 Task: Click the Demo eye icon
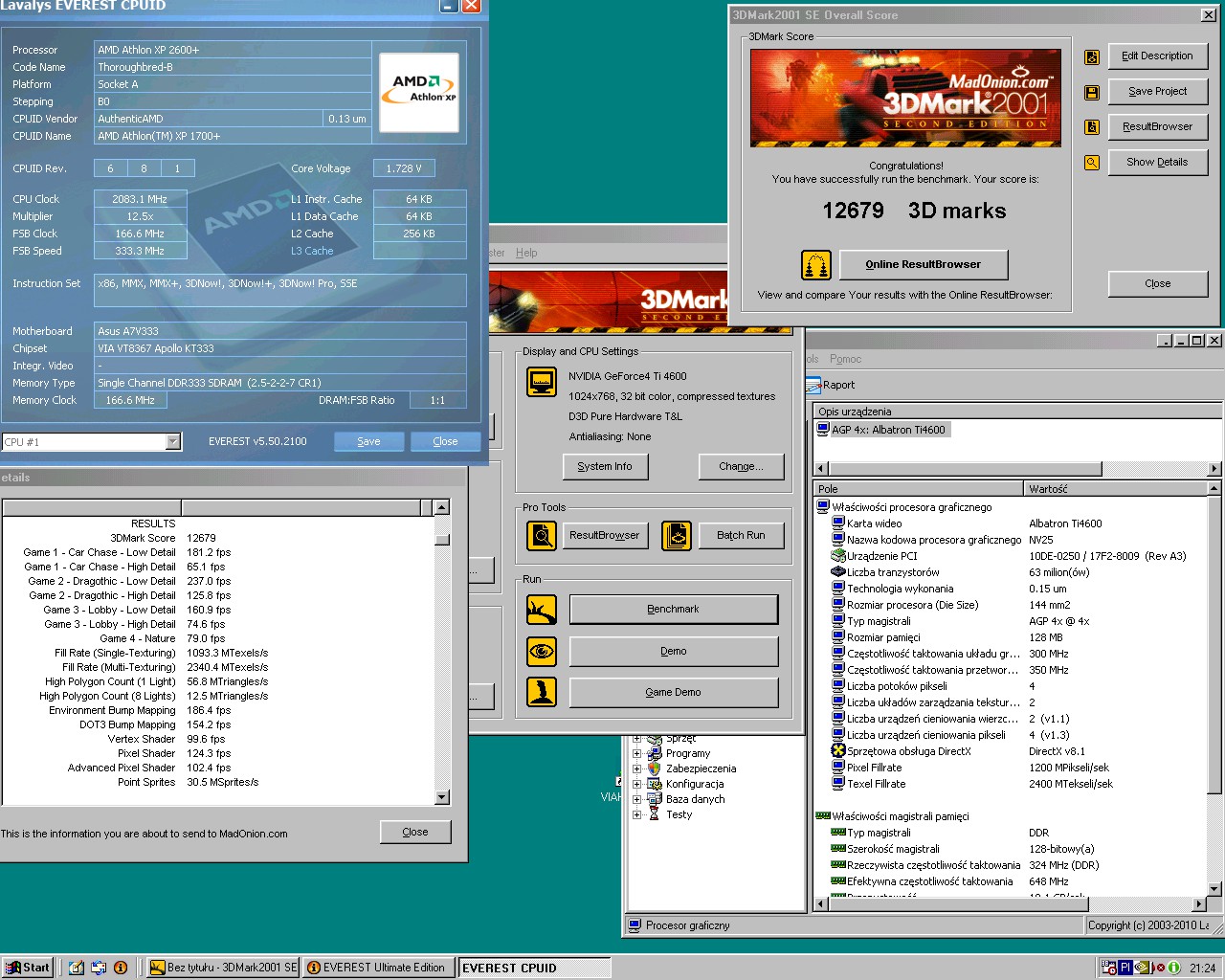tap(542, 651)
